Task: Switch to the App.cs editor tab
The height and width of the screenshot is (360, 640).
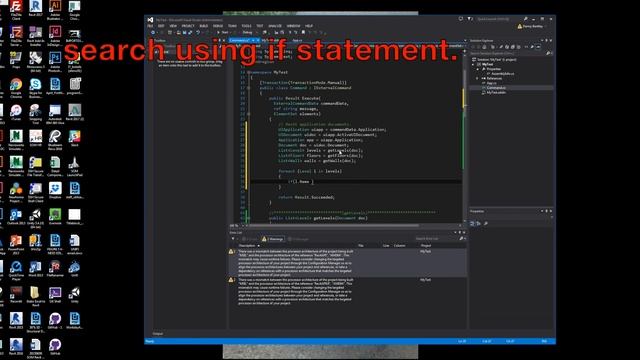Action: (297, 40)
